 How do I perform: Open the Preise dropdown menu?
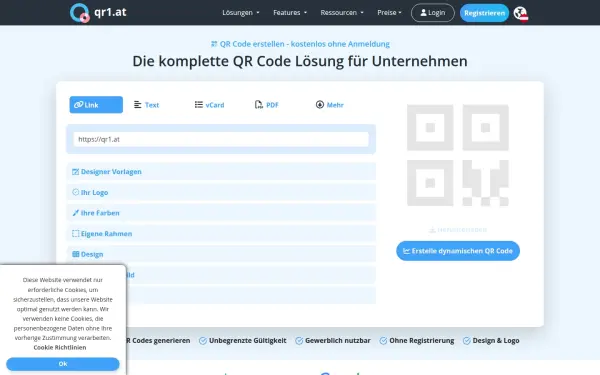pos(389,13)
